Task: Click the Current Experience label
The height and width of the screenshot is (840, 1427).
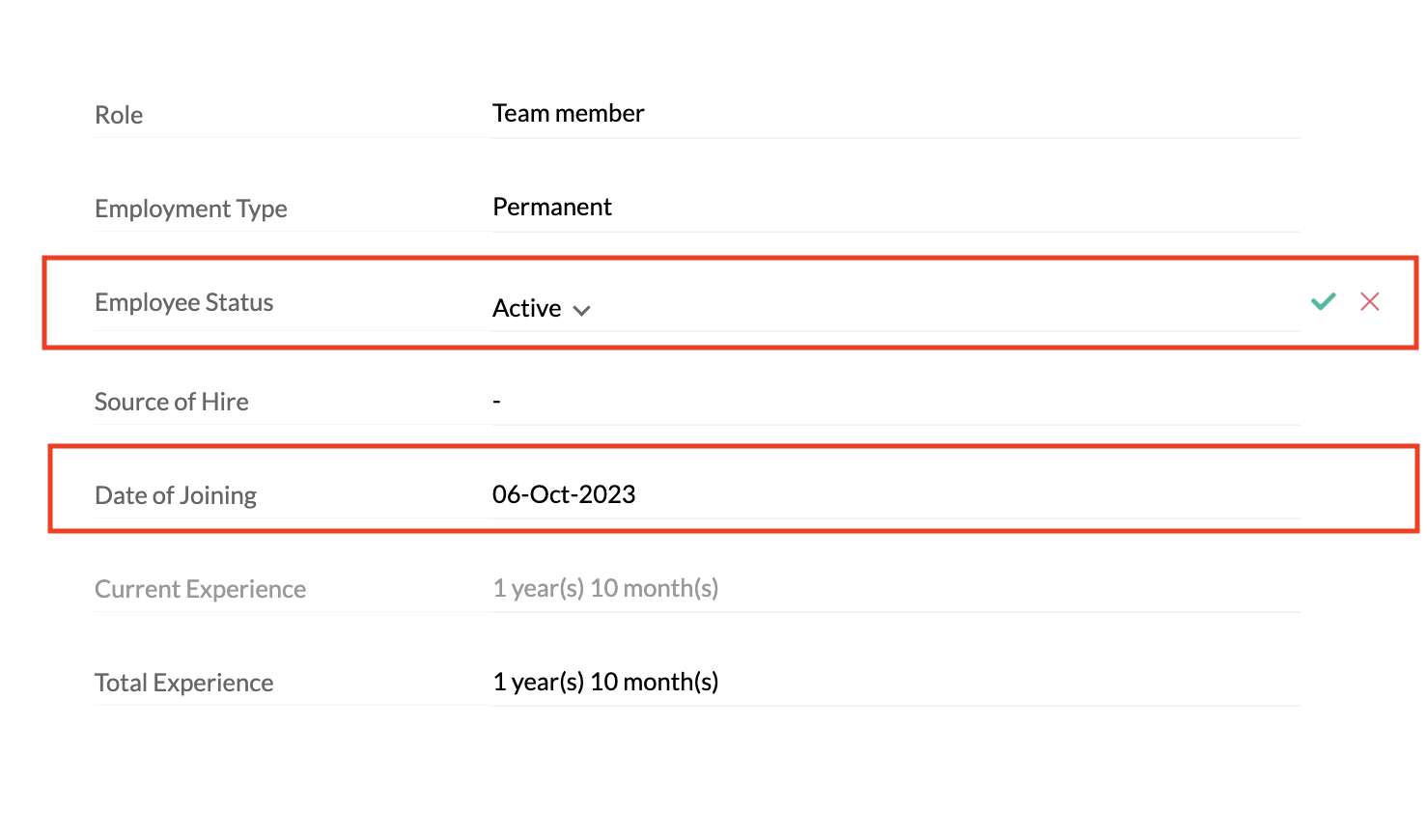Action: (x=200, y=589)
